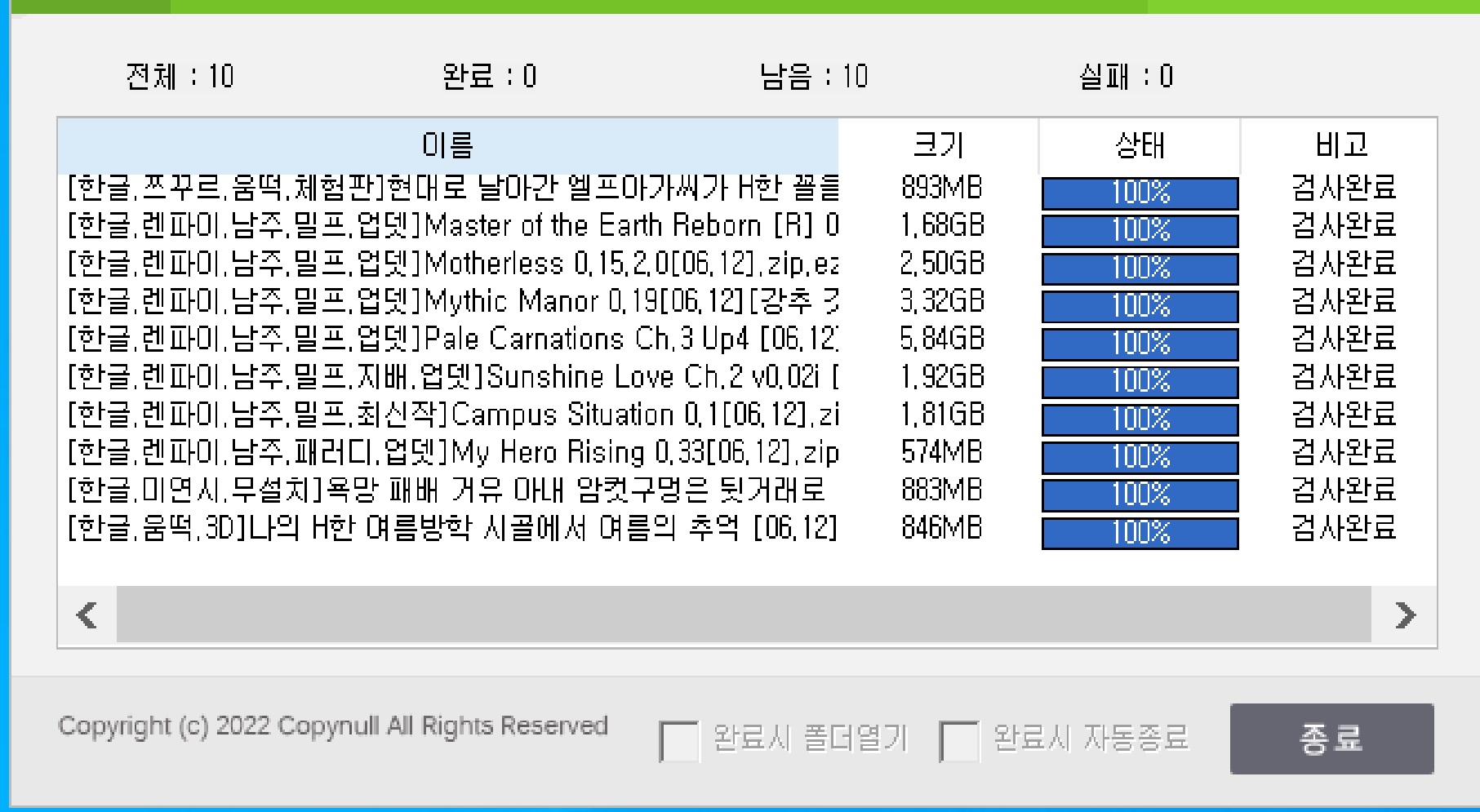Image resolution: width=1480 pixels, height=812 pixels.
Task: Click the 상태 column header
Action: [x=1140, y=145]
